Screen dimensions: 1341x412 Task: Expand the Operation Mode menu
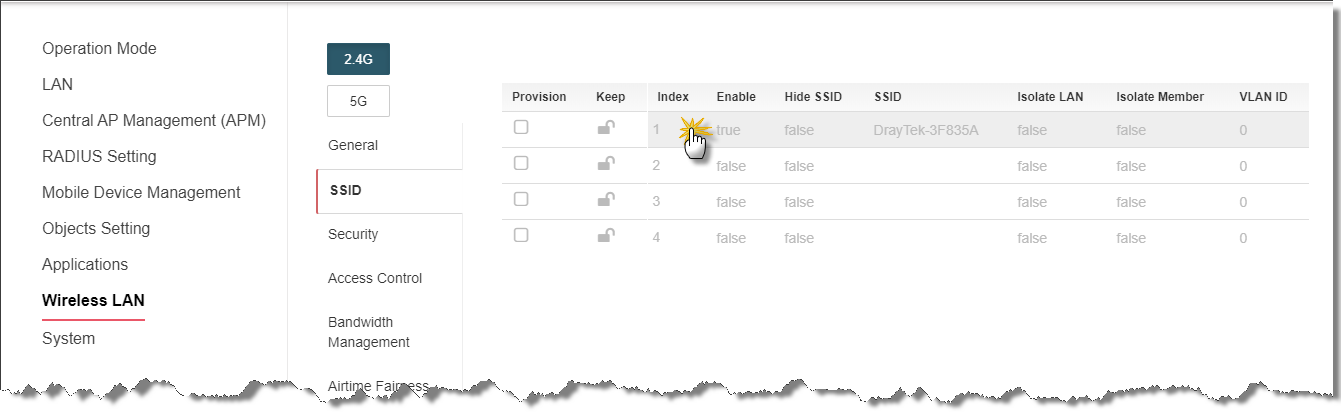(99, 48)
